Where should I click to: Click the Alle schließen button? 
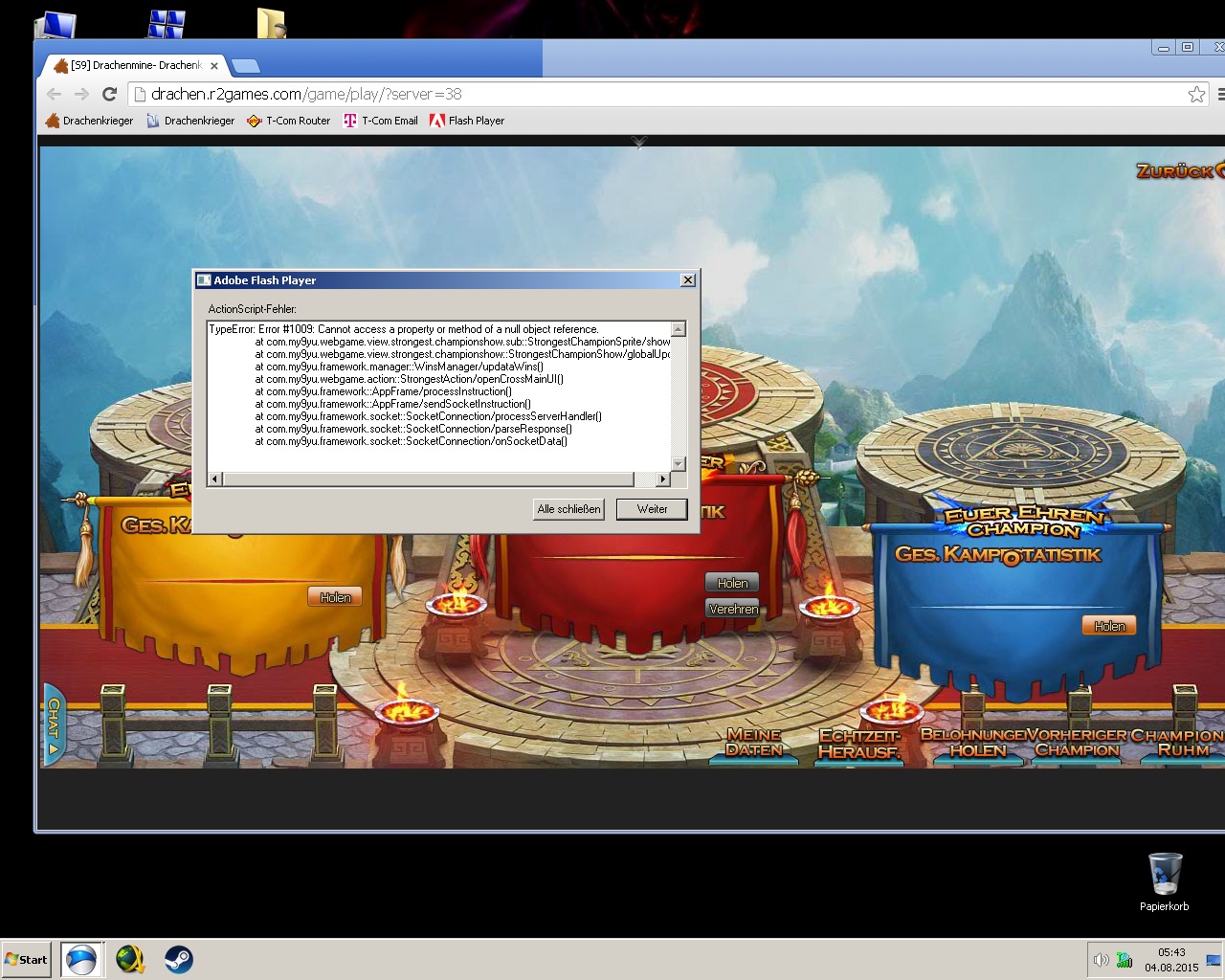click(569, 509)
